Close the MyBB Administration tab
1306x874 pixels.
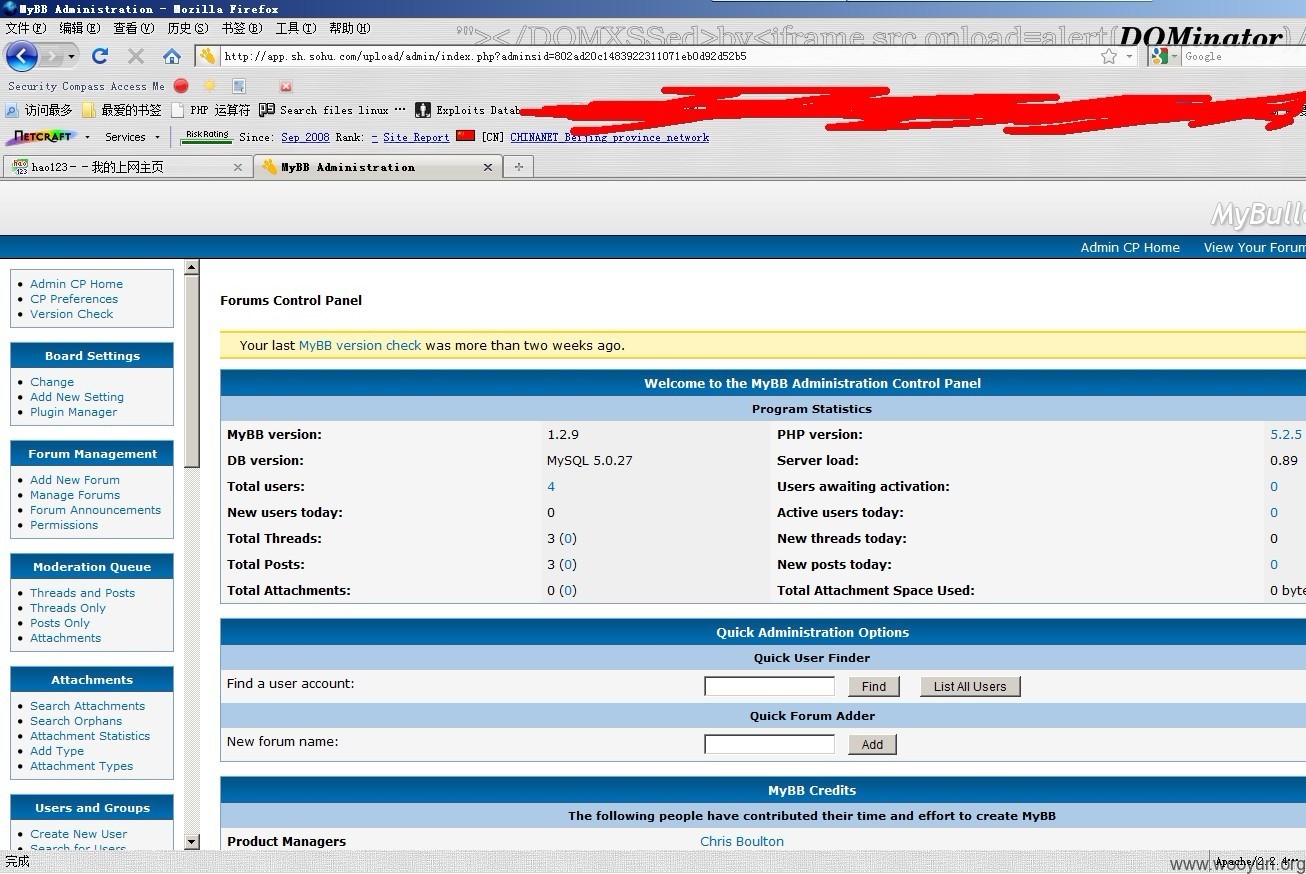pyautogui.click(x=488, y=167)
